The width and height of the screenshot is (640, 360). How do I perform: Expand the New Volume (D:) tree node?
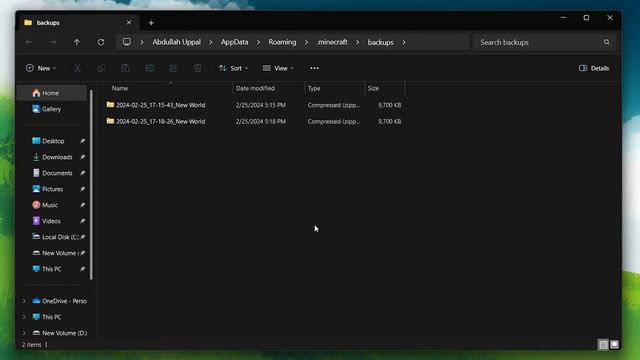[24, 333]
